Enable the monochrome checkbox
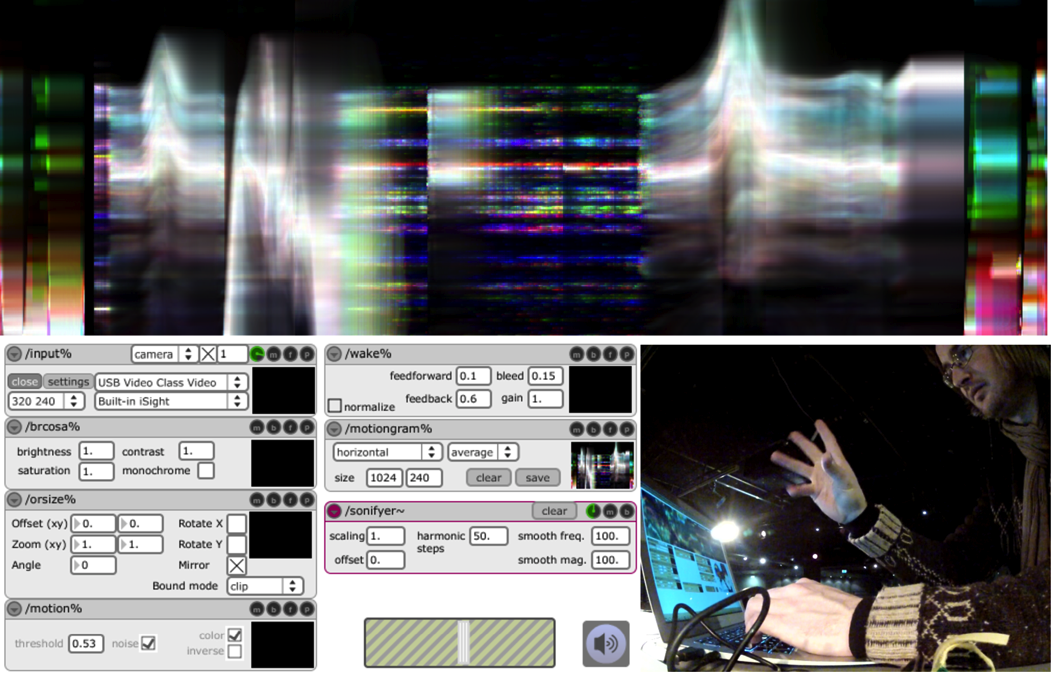The image size is (1052, 675). click(x=206, y=470)
